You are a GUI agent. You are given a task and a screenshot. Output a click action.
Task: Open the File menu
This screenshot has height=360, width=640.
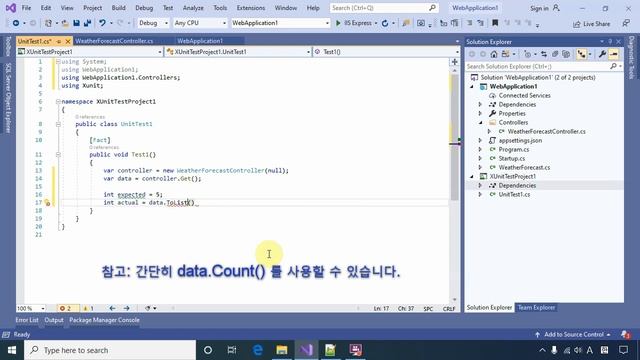(x=26, y=8)
